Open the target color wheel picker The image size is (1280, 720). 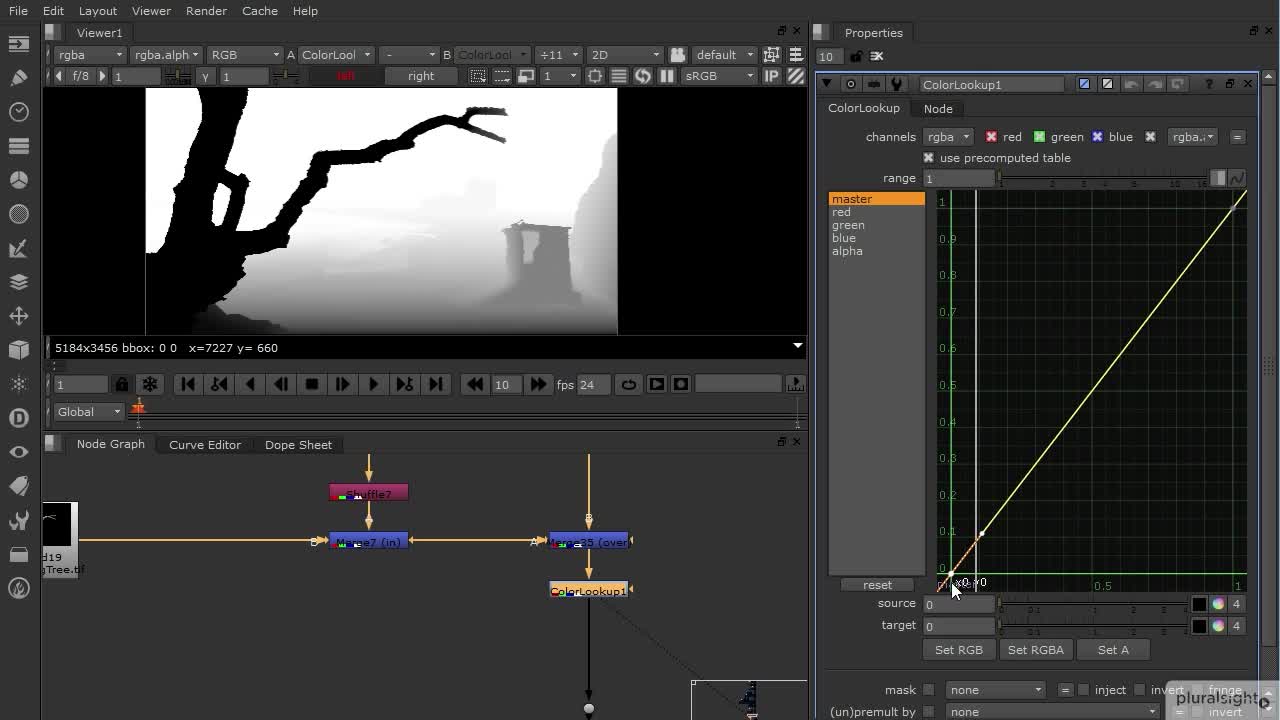[x=1217, y=626]
